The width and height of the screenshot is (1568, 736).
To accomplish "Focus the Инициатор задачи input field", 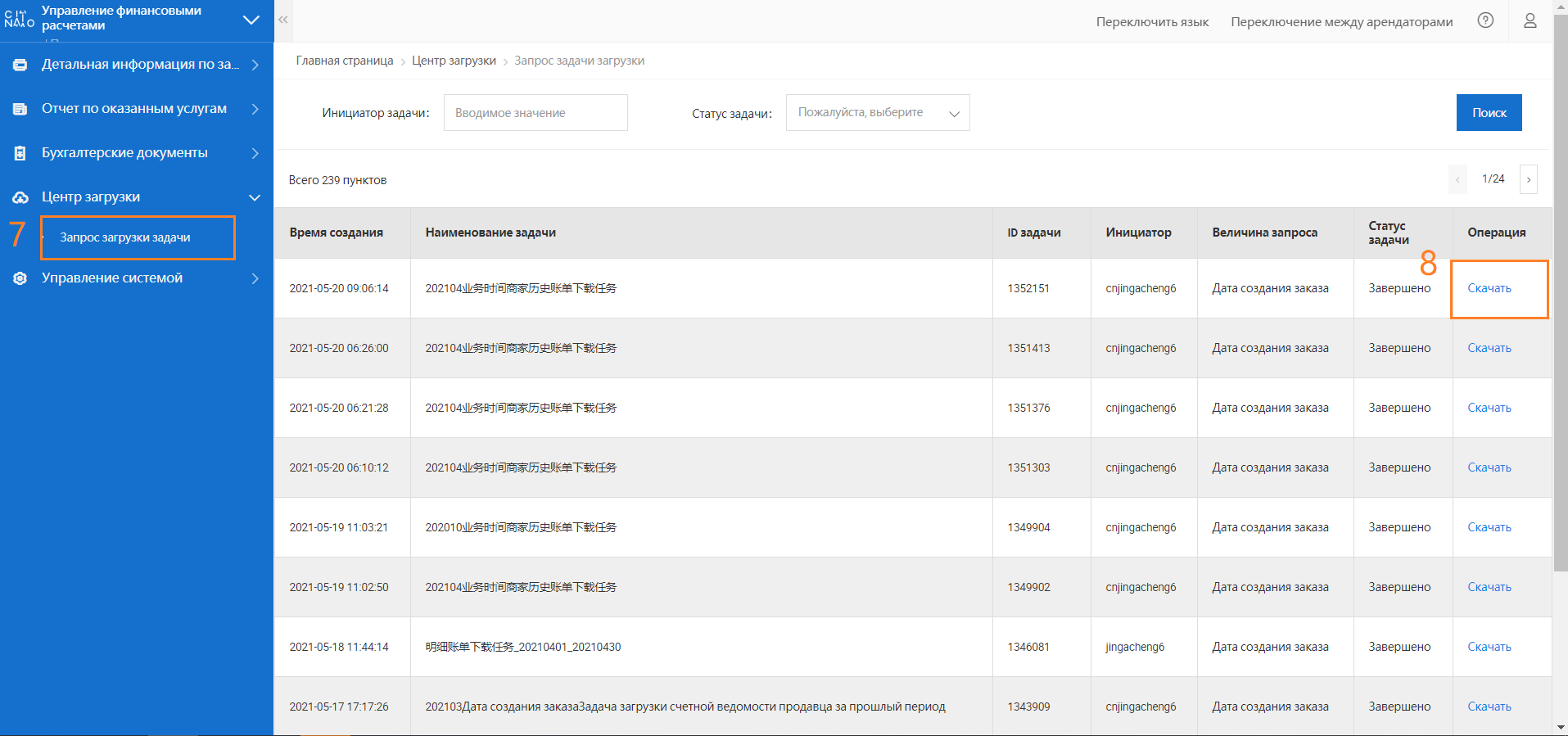I will click(x=535, y=113).
